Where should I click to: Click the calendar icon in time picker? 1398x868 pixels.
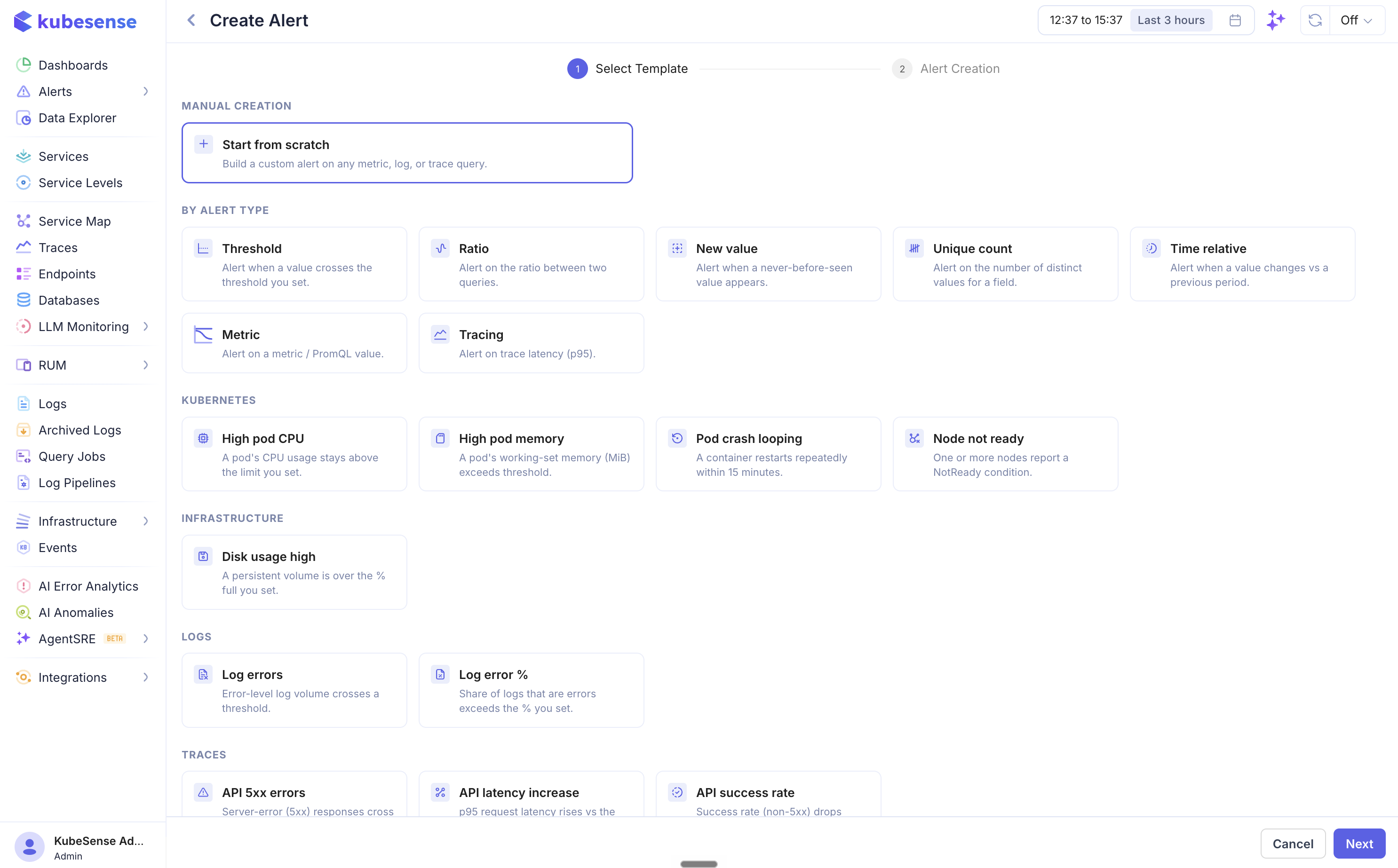pyautogui.click(x=1235, y=20)
